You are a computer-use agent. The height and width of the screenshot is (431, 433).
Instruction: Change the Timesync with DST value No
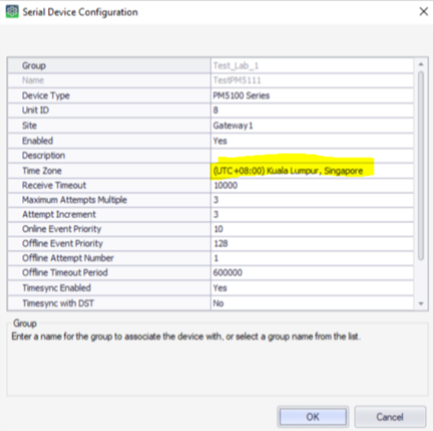point(312,303)
